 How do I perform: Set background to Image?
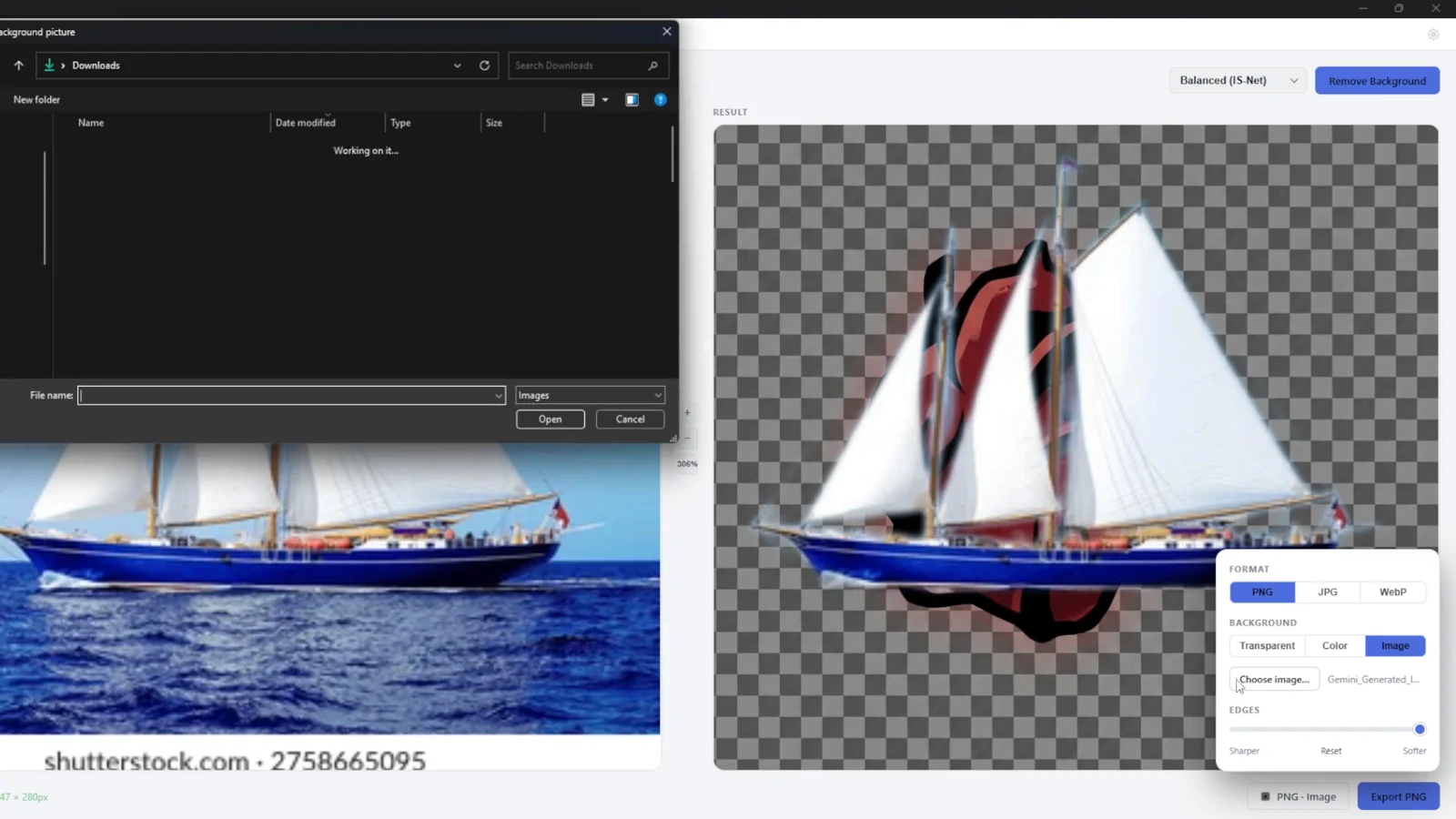point(1395,646)
